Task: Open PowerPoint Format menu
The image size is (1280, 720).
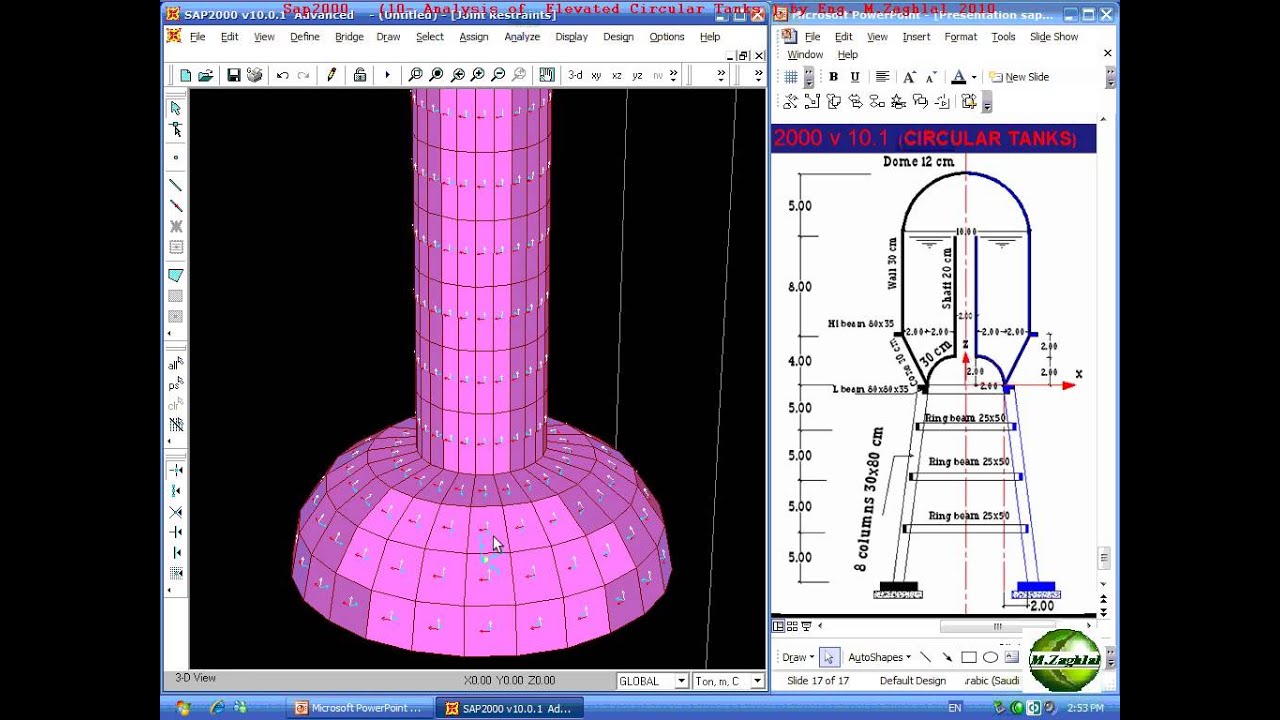Action: pos(961,37)
